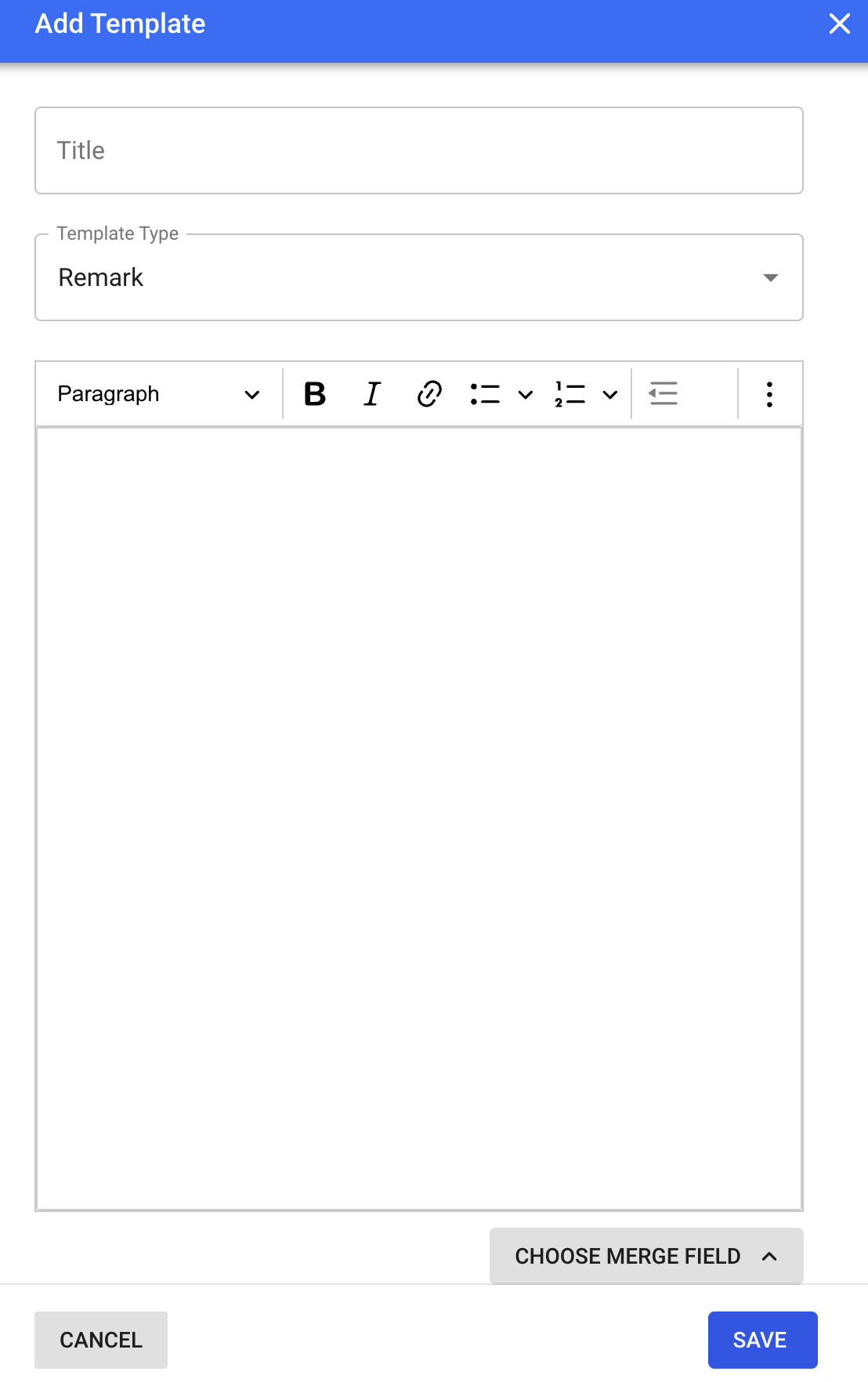This screenshot has height=1382, width=868.
Task: Click the chevron beside Choose Merge Field
Action: [769, 1256]
